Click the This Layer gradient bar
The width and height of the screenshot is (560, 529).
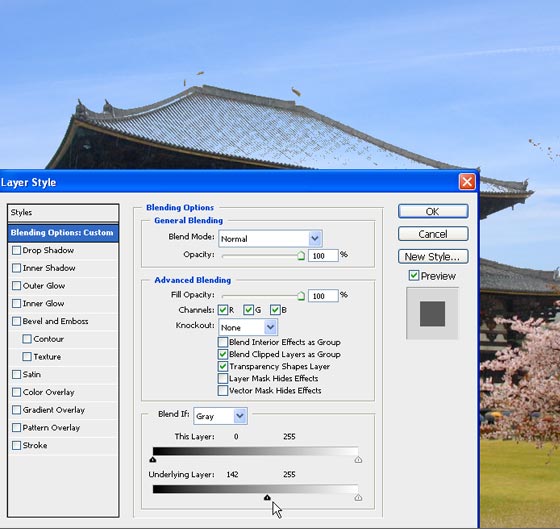click(255, 451)
